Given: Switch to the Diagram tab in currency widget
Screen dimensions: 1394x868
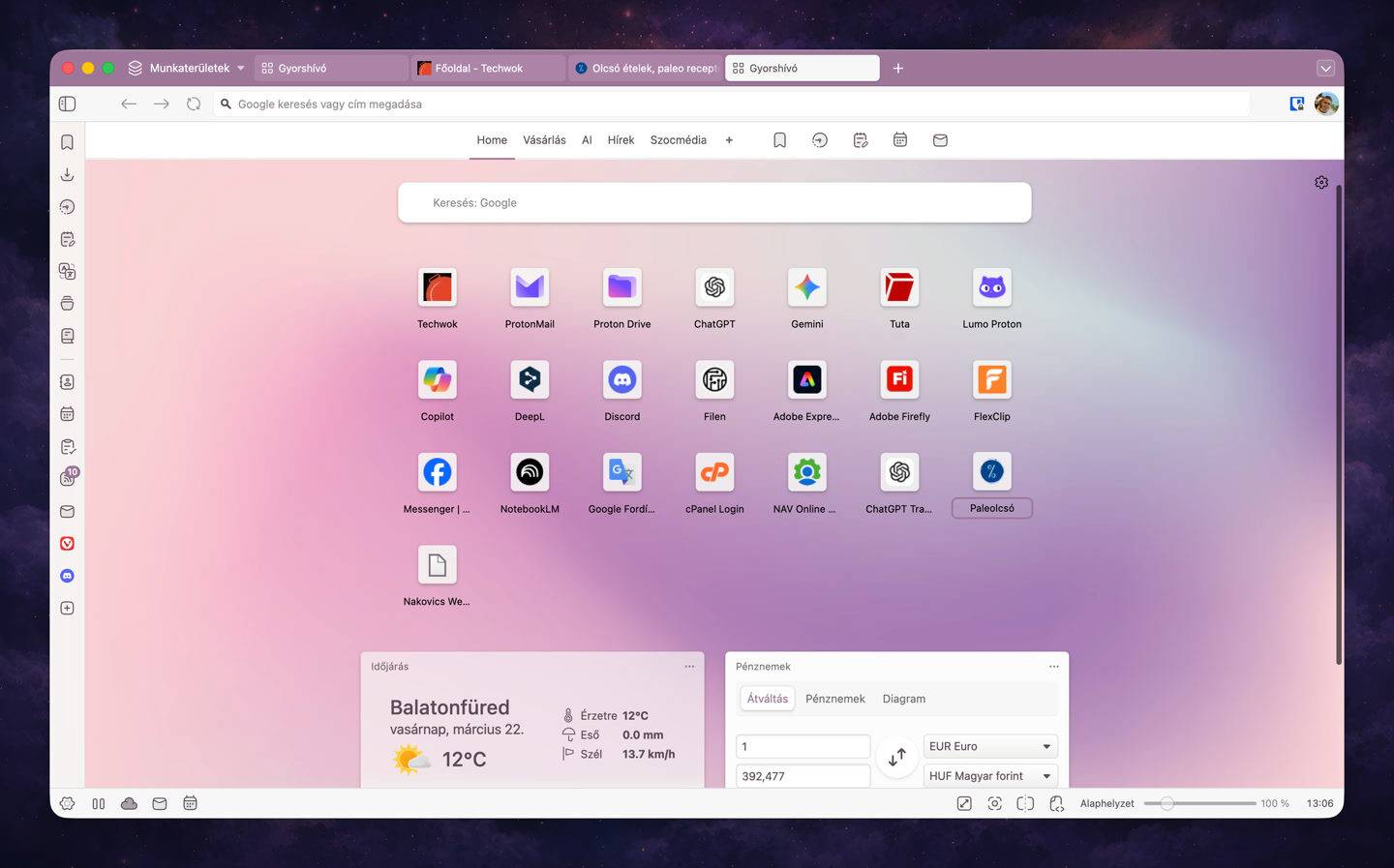Looking at the screenshot, I should click(904, 699).
